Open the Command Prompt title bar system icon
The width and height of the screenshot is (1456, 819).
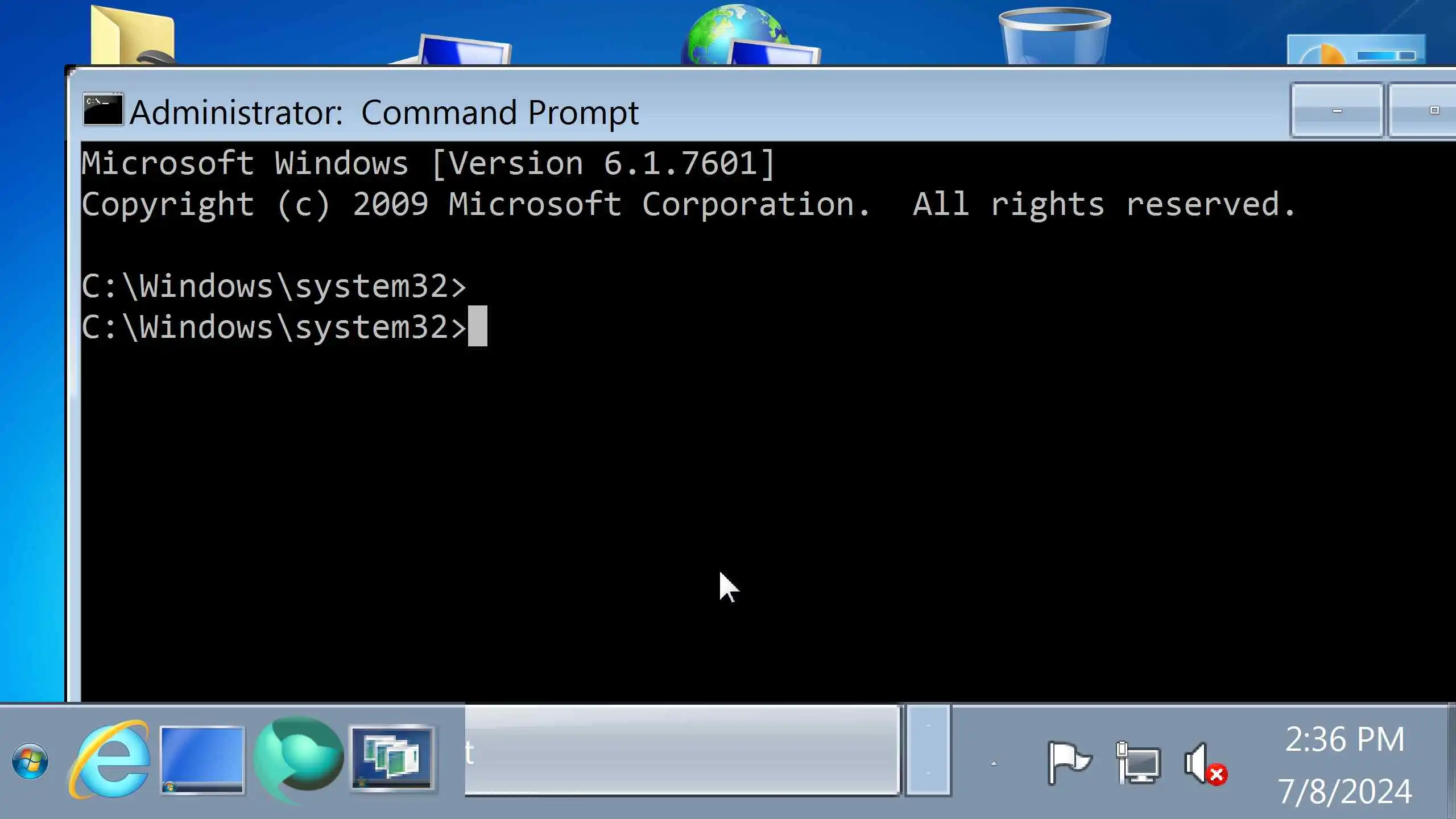(x=102, y=109)
